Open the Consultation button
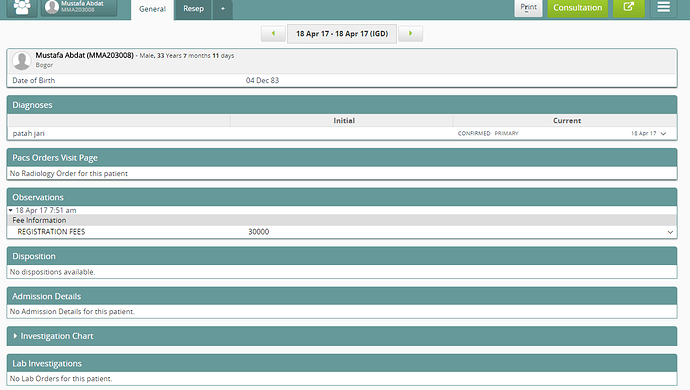690x390 pixels. pos(577,8)
